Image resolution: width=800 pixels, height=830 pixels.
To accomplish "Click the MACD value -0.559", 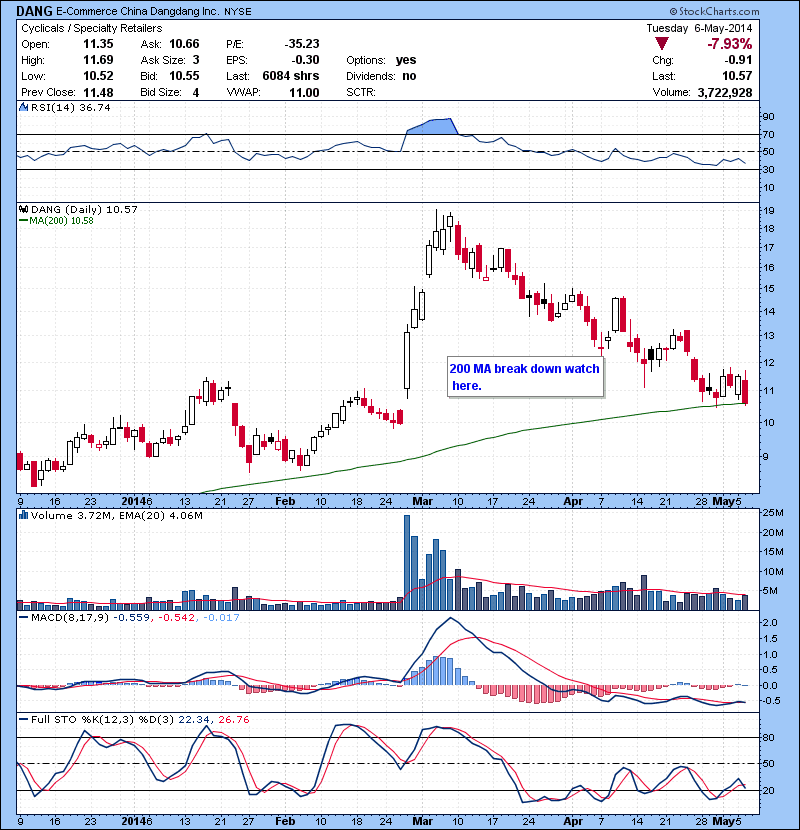I will tap(132, 617).
